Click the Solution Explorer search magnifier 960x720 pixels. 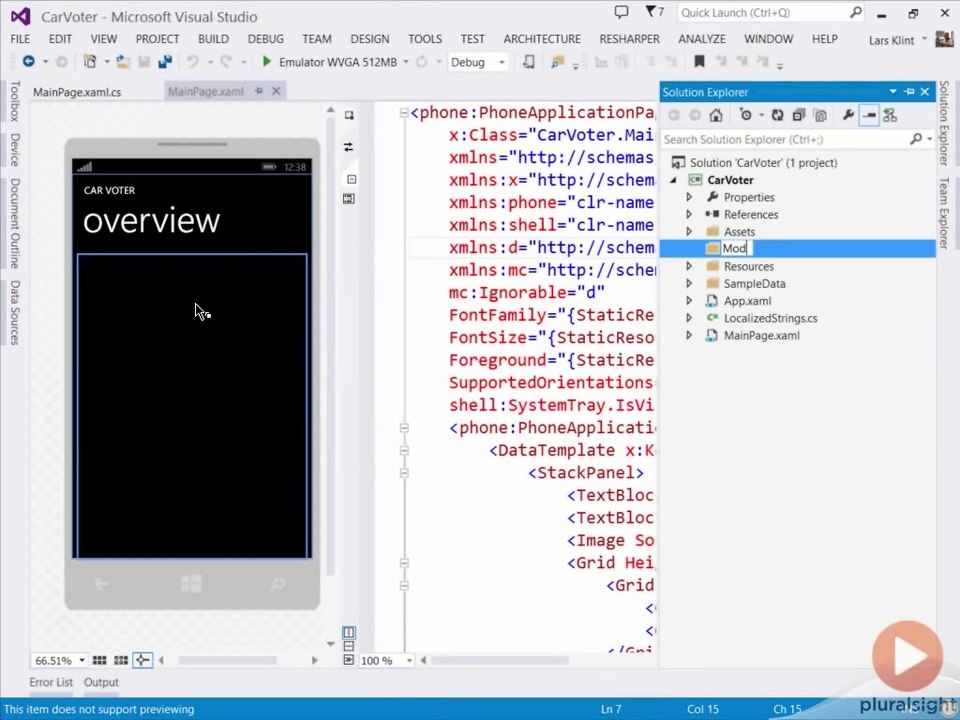tap(916, 139)
